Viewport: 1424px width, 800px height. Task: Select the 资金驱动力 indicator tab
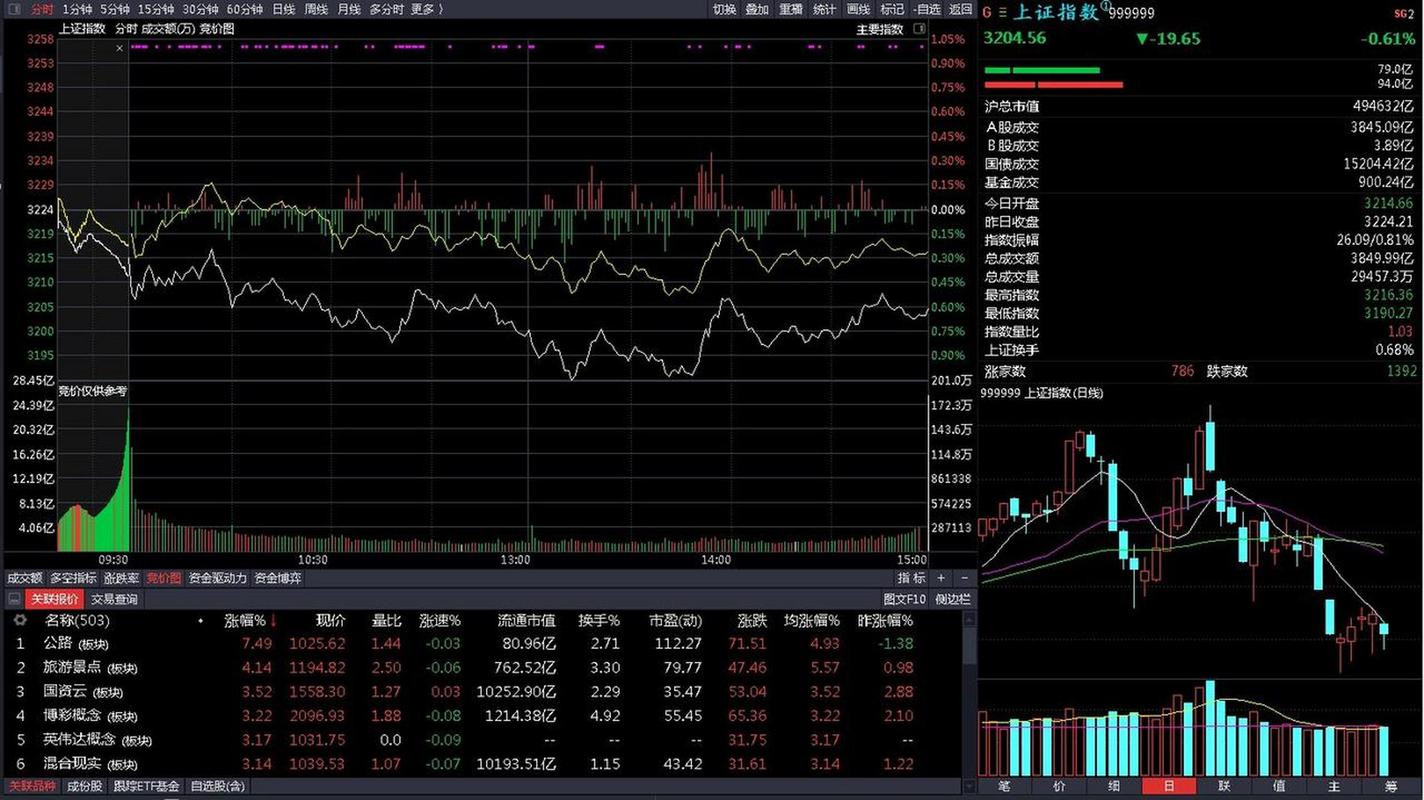pos(217,578)
